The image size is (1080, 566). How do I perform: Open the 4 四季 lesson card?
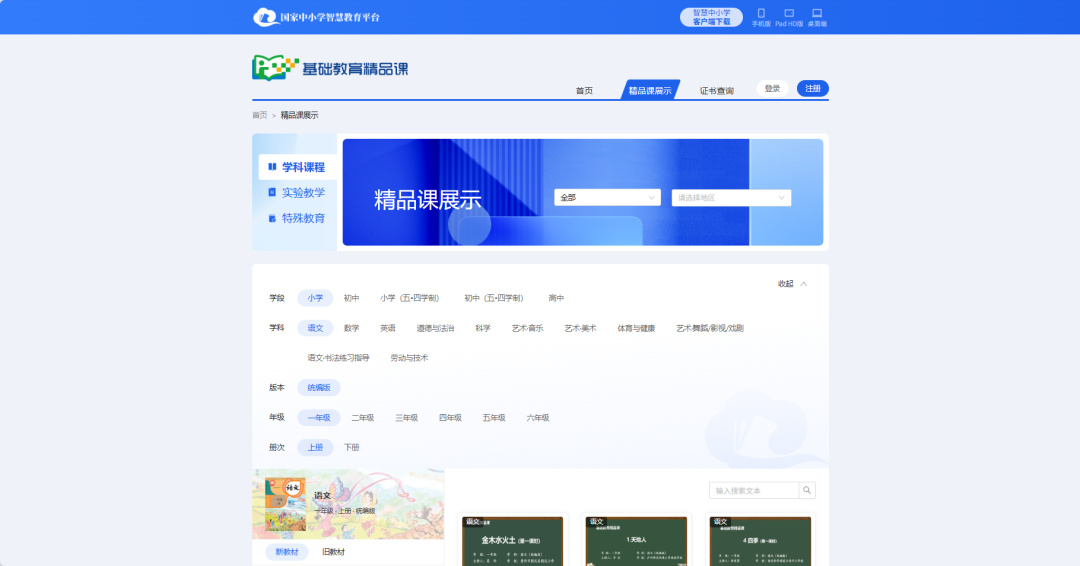point(760,541)
